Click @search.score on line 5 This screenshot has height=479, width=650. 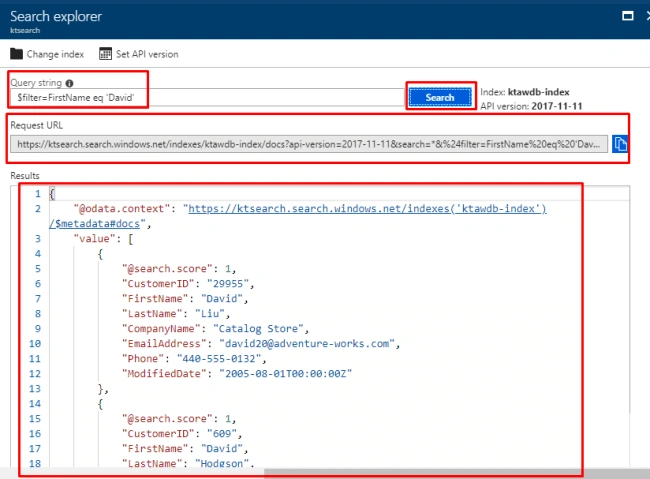click(167, 269)
